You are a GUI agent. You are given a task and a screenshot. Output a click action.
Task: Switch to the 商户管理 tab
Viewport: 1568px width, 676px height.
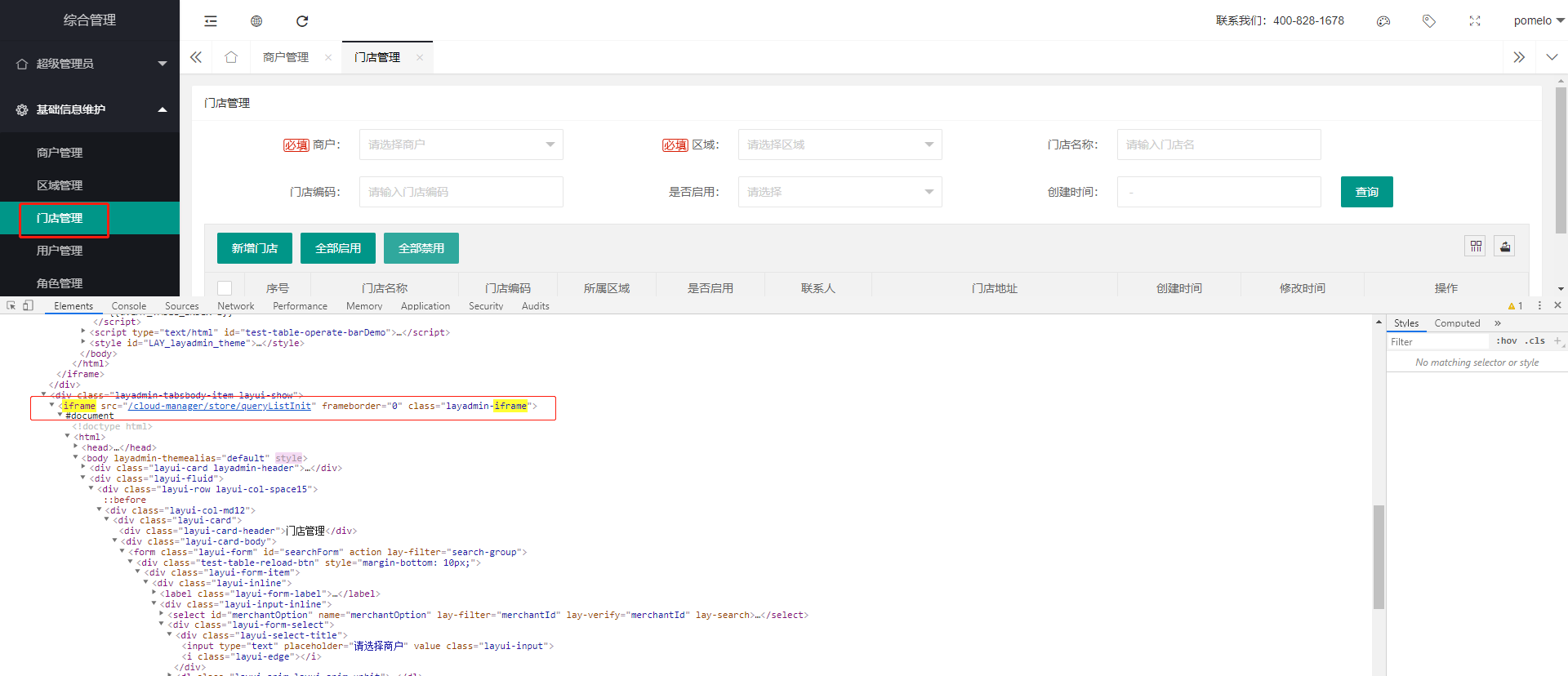pyautogui.click(x=286, y=57)
